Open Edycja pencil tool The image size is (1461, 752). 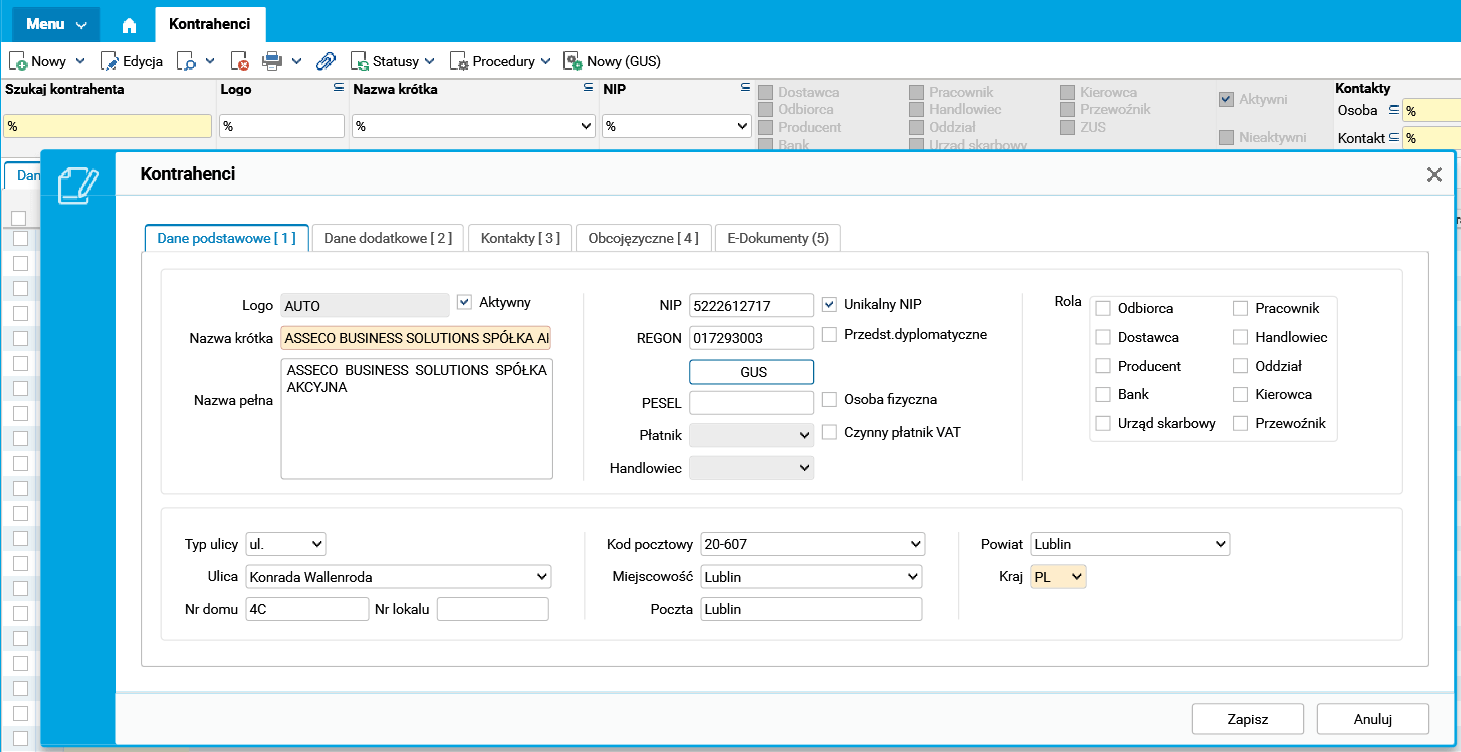(x=110, y=61)
